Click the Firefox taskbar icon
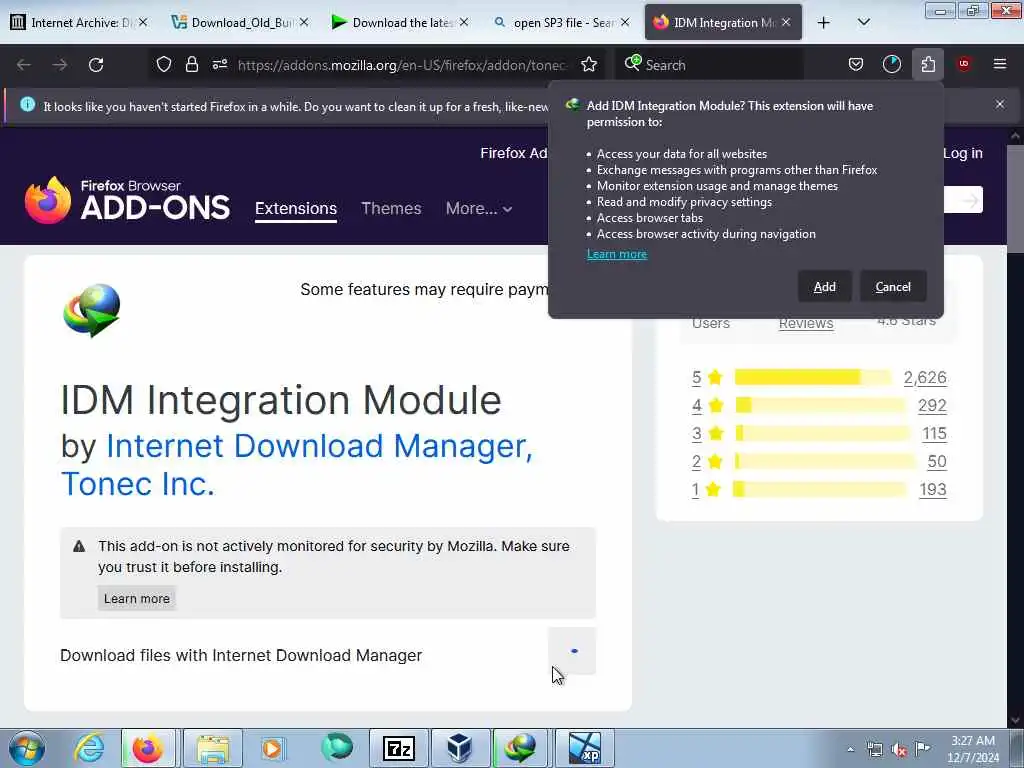Image resolution: width=1024 pixels, height=768 pixels. 148,748
